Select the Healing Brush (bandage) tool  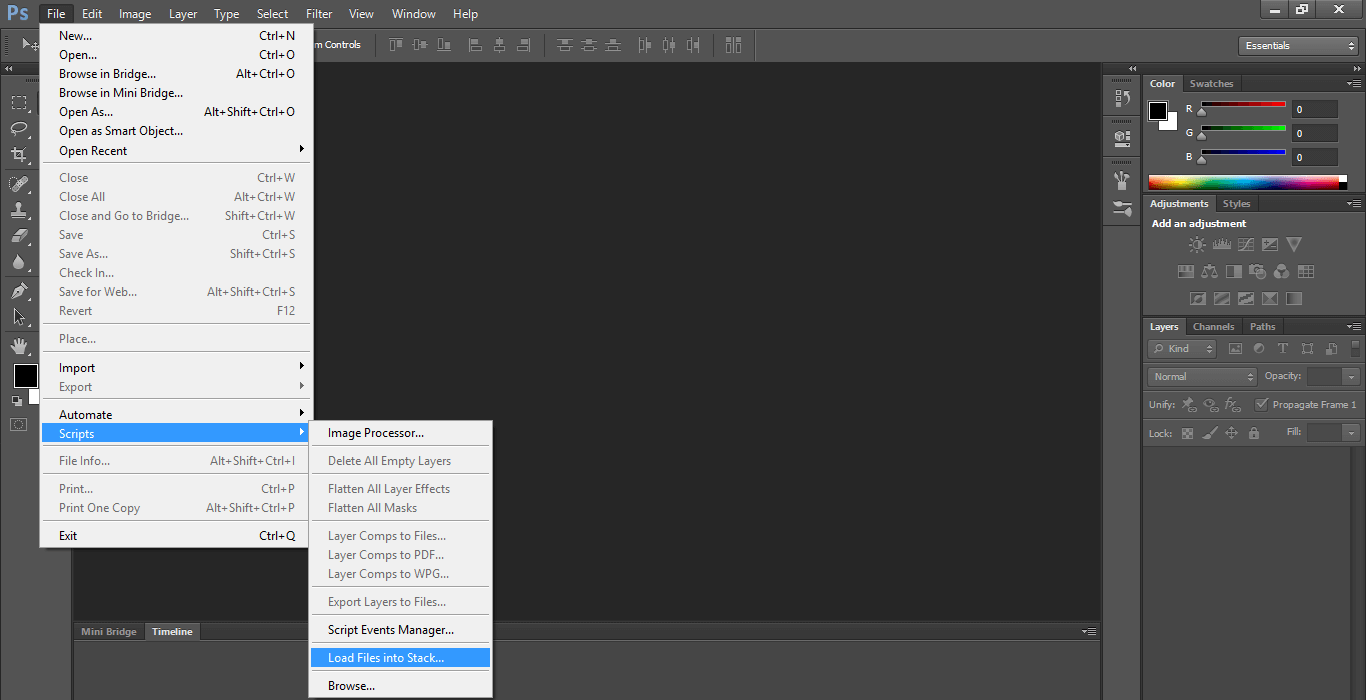(19, 184)
